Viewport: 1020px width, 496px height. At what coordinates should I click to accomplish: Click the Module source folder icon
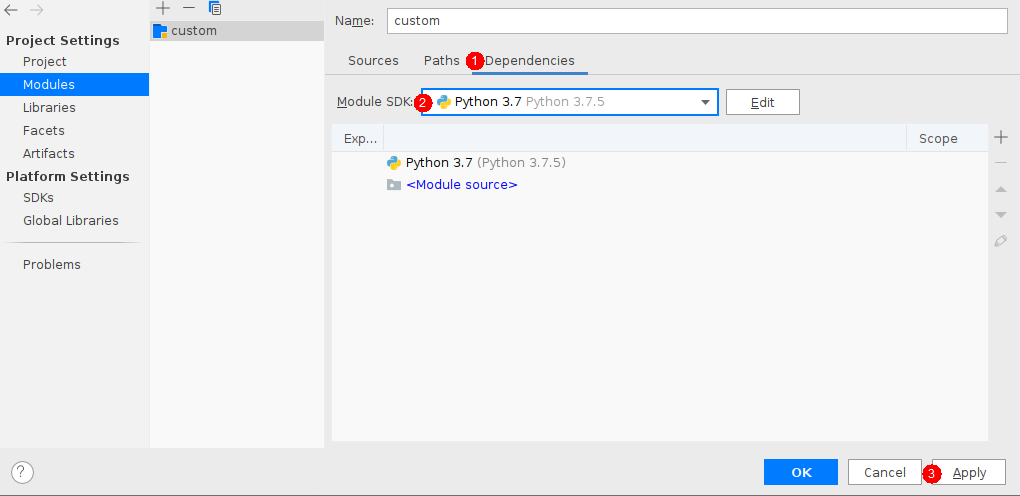394,185
